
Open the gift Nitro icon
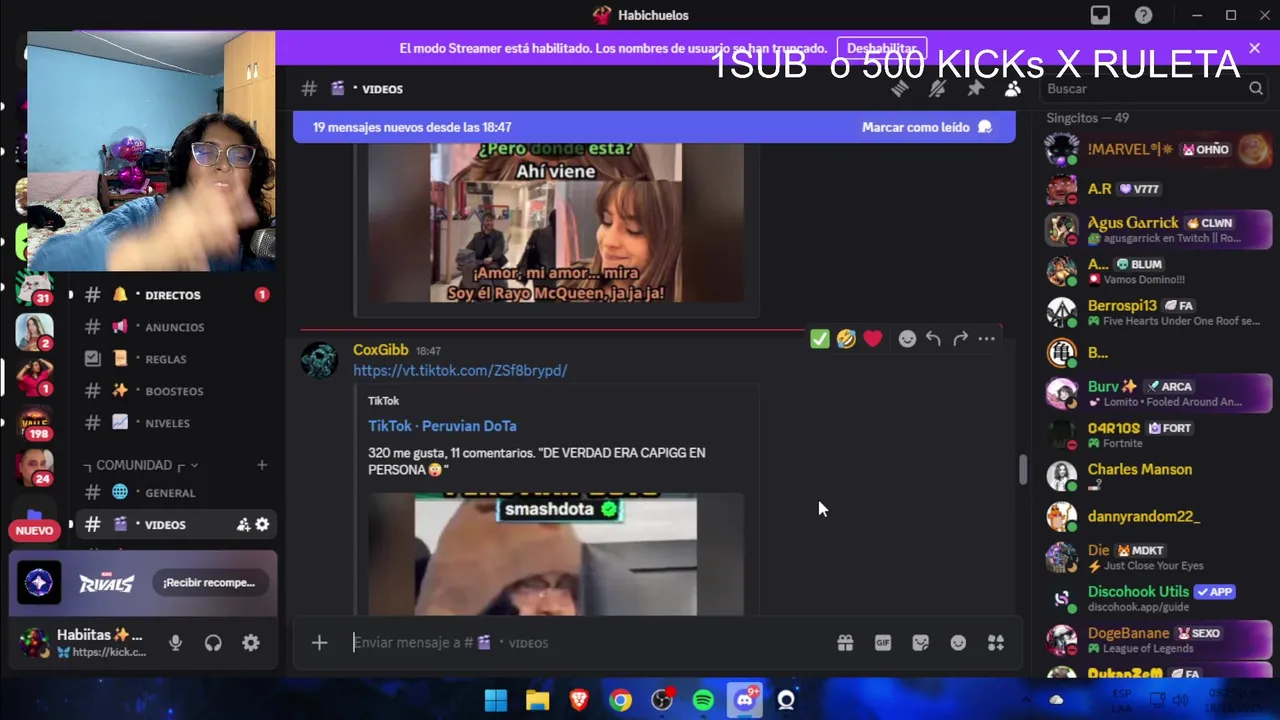tap(845, 643)
